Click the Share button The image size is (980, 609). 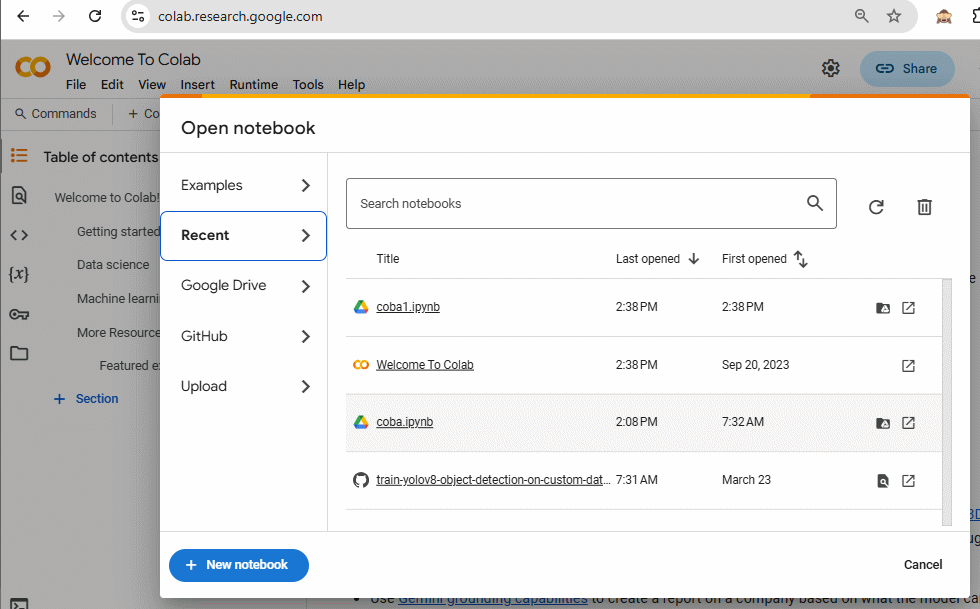pos(907,69)
